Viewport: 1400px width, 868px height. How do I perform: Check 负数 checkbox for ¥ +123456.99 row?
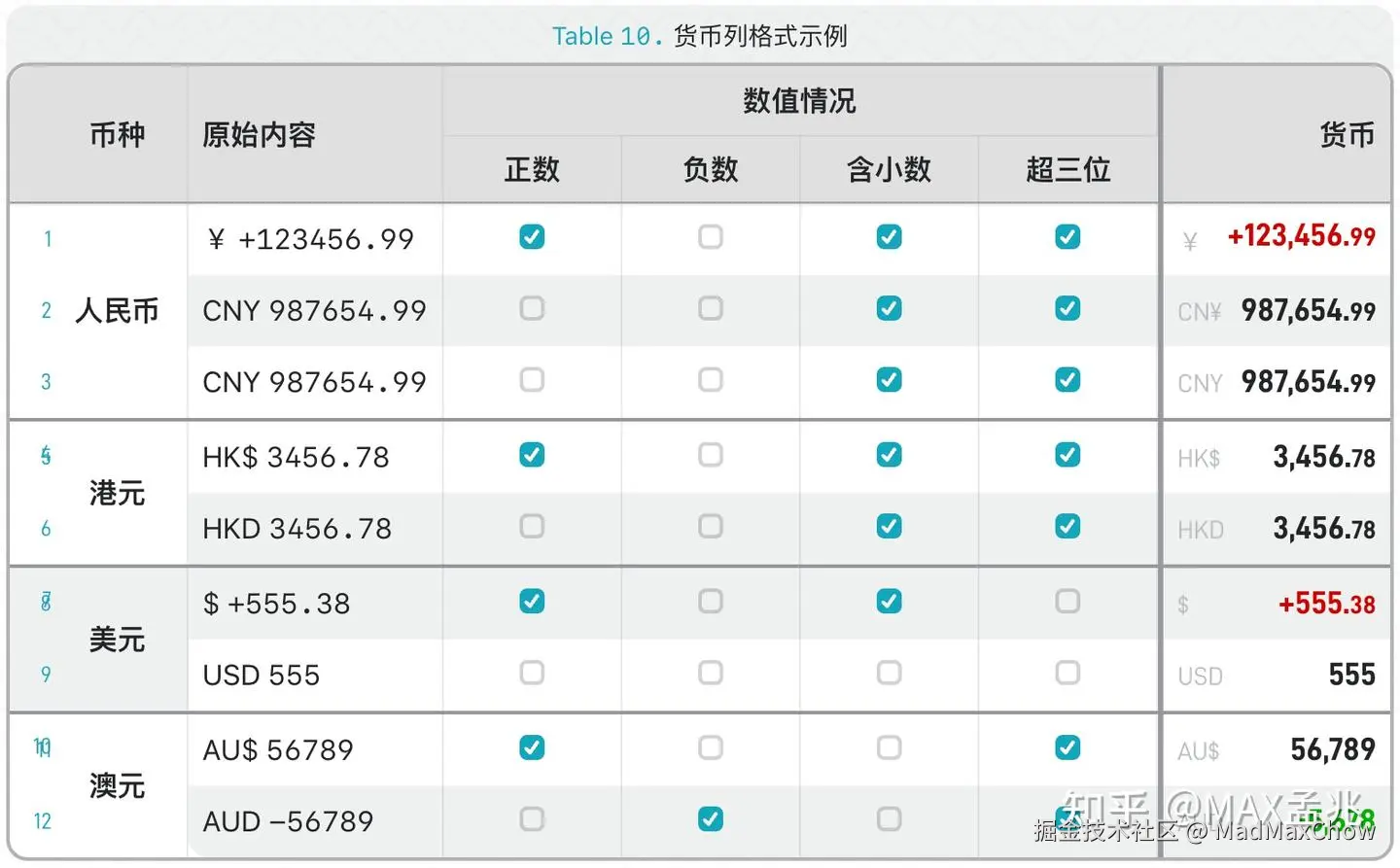[711, 237]
